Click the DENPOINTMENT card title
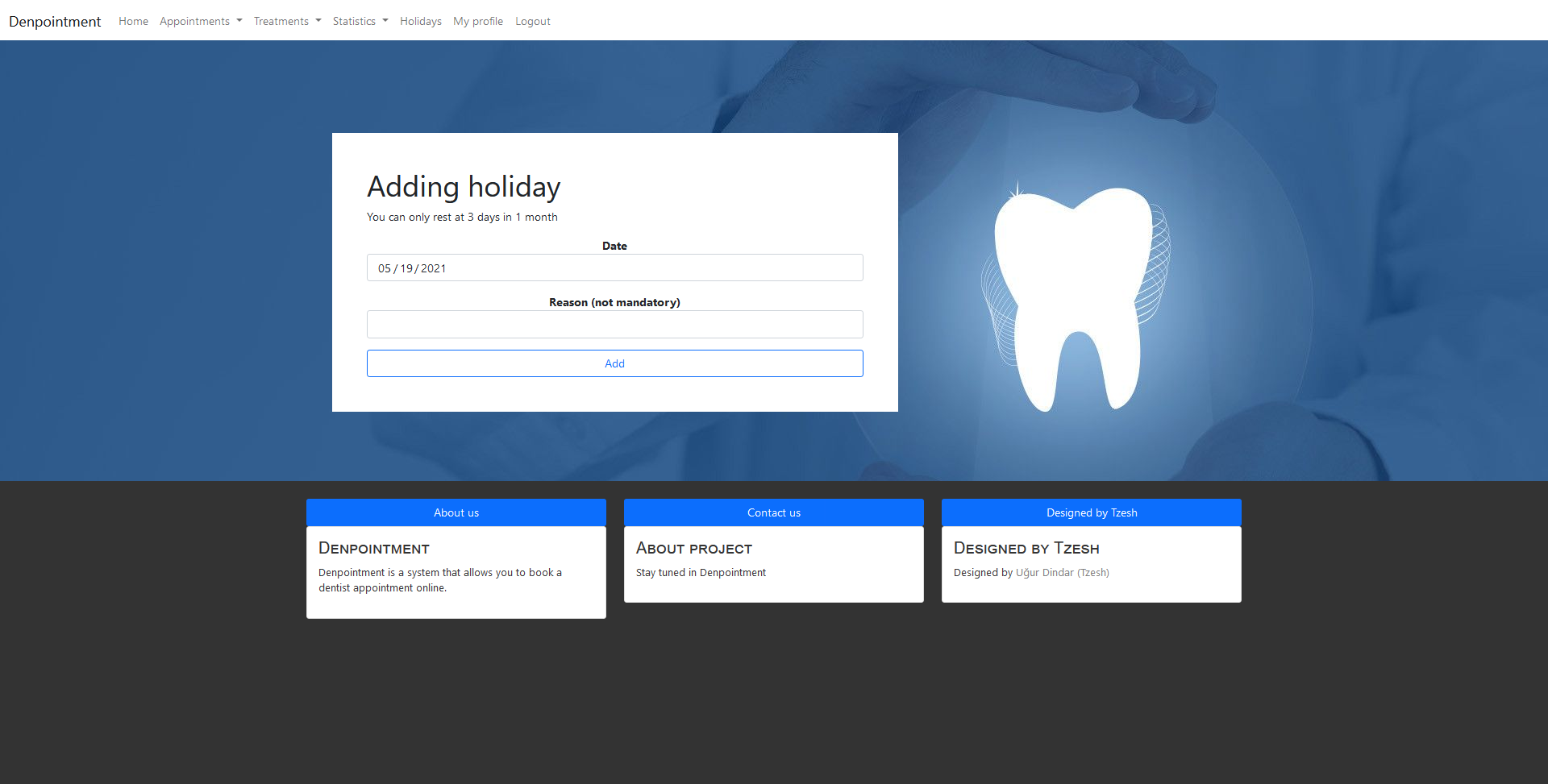Image resolution: width=1548 pixels, height=784 pixels. tap(374, 549)
